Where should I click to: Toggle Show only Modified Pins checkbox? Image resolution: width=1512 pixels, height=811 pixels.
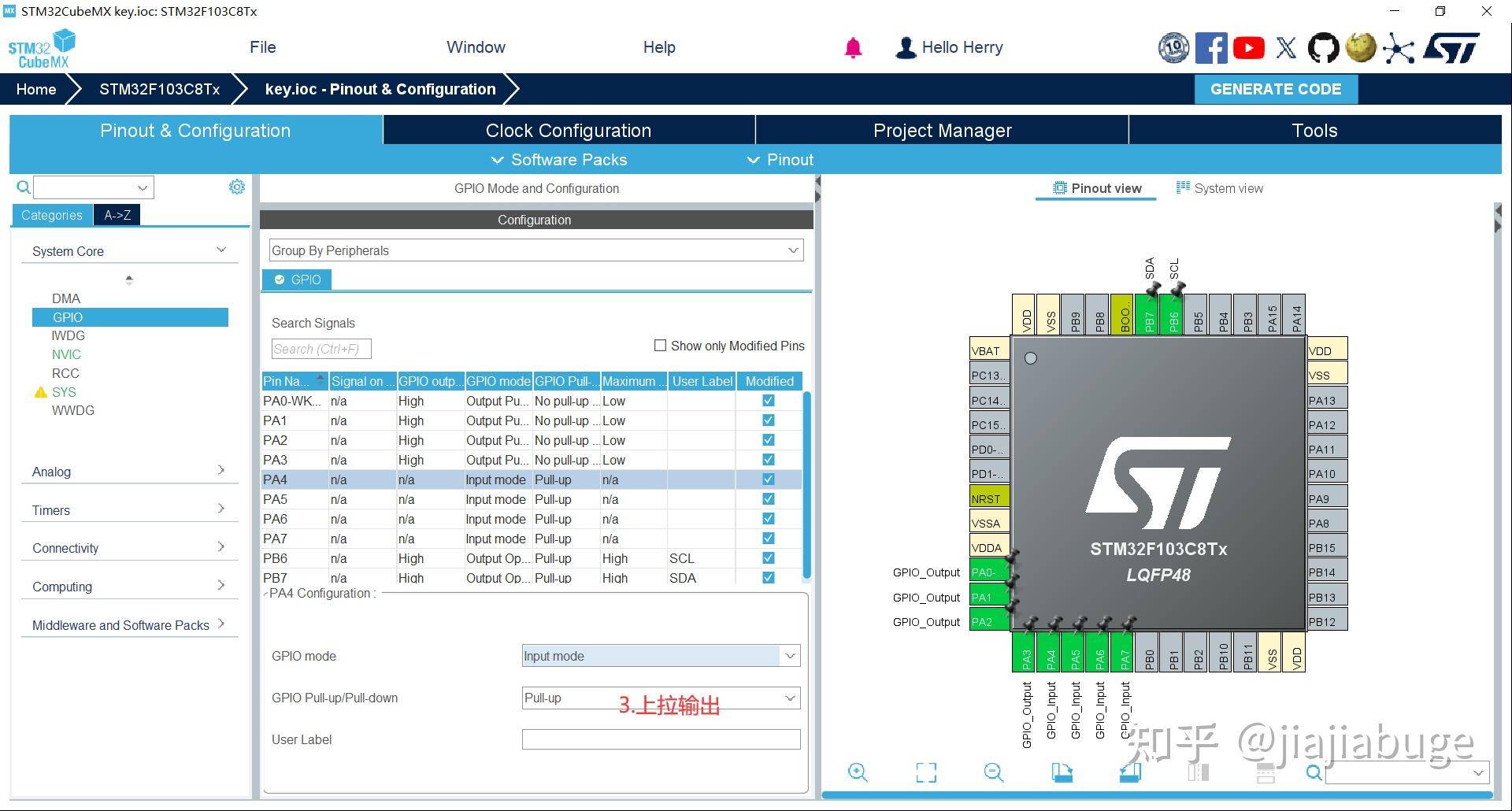pyautogui.click(x=660, y=346)
